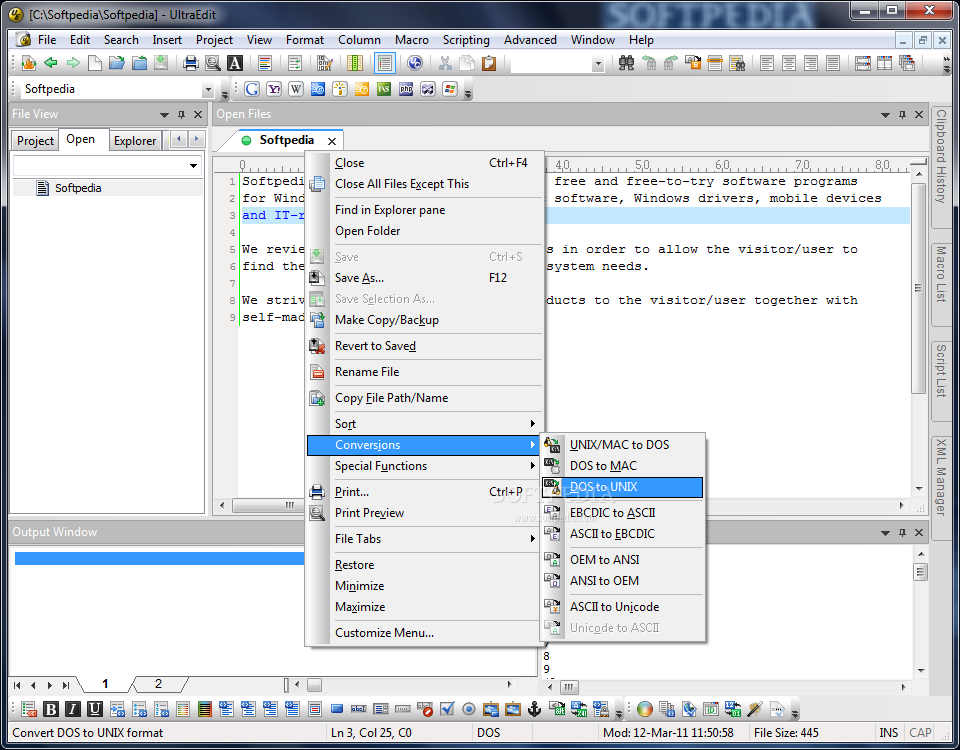Click the Paste clipboard icon in toolbar
960x750 pixels.
tap(489, 62)
